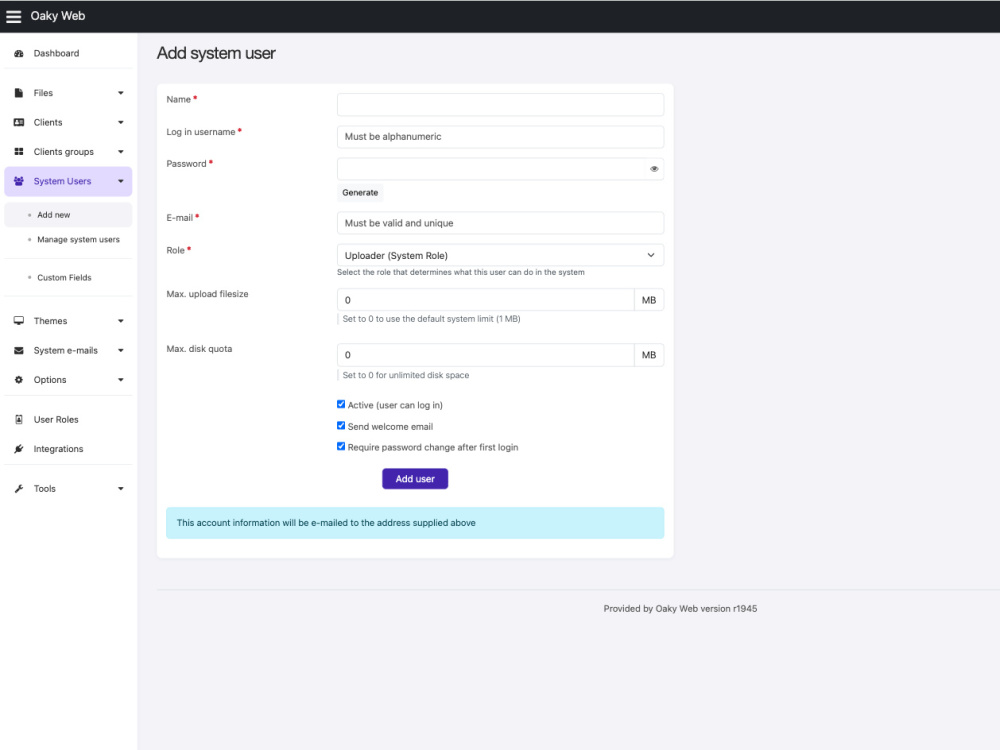Click the blue e-mailed account information notice
The height and width of the screenshot is (750, 1000).
(x=415, y=523)
